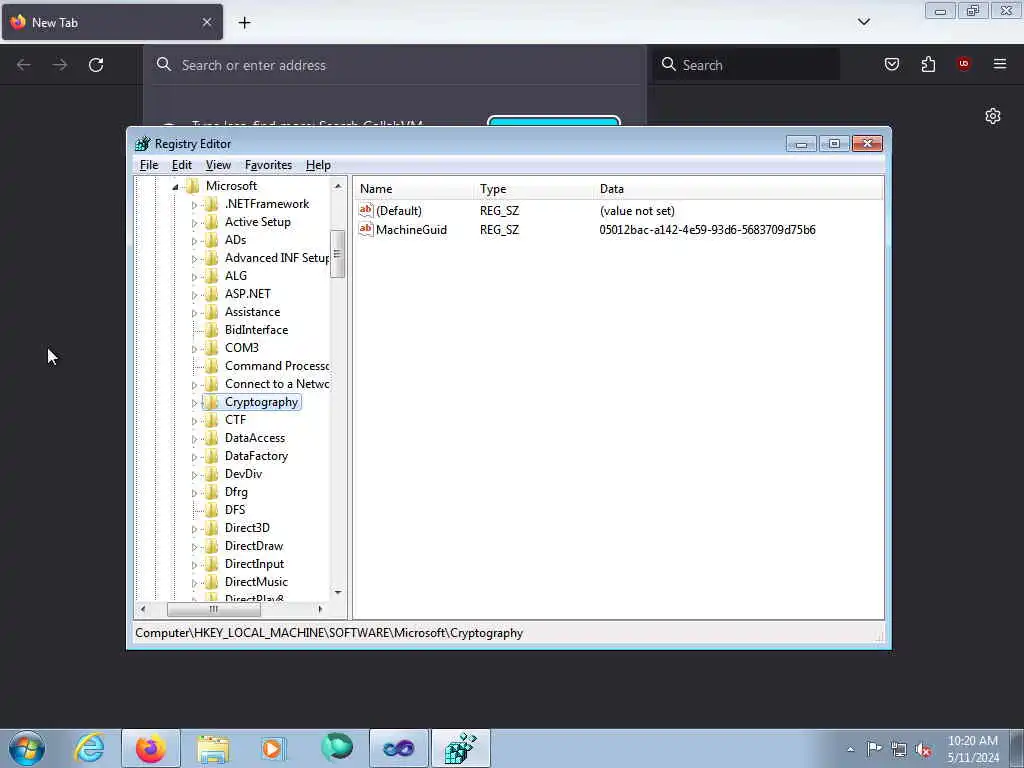
Task: Click tree scroll right arrow
Action: pos(320,609)
